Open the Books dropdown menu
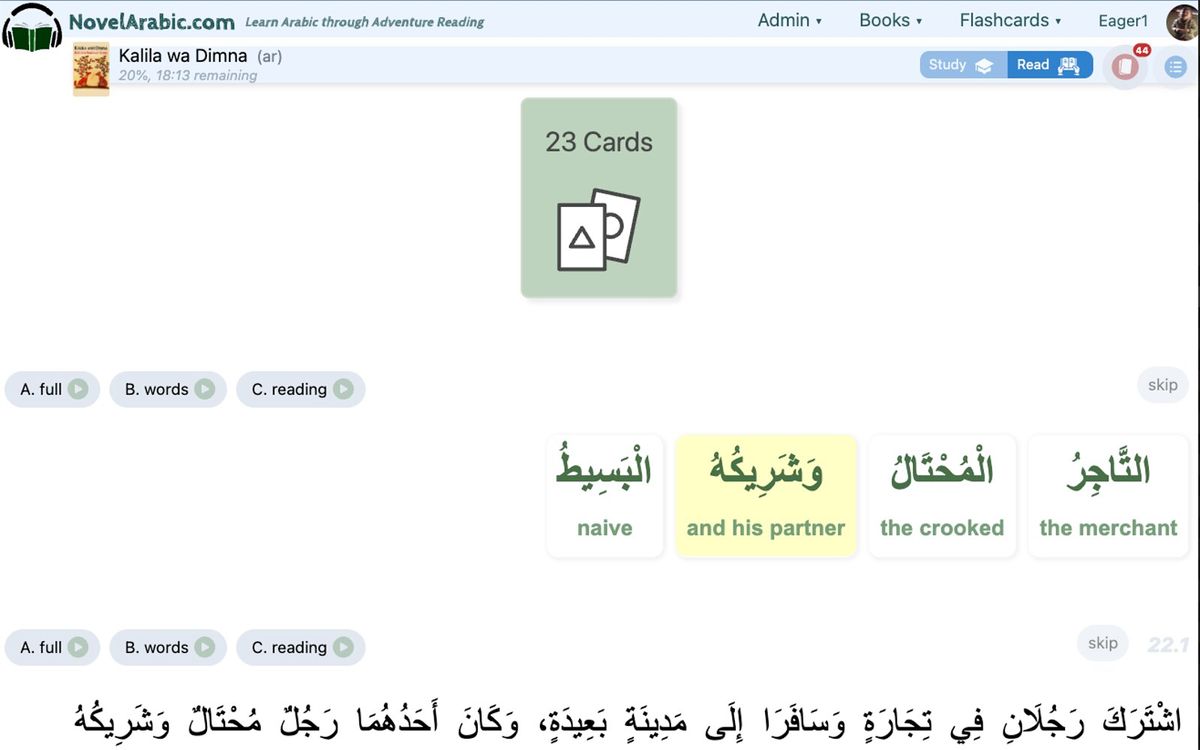This screenshot has height=750, width=1200. point(890,20)
